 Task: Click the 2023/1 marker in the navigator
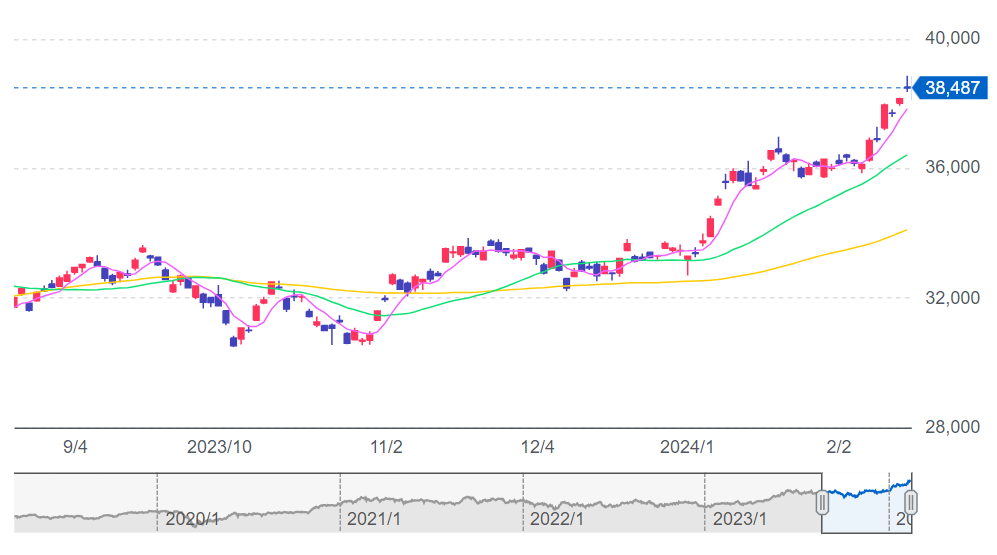tap(739, 519)
